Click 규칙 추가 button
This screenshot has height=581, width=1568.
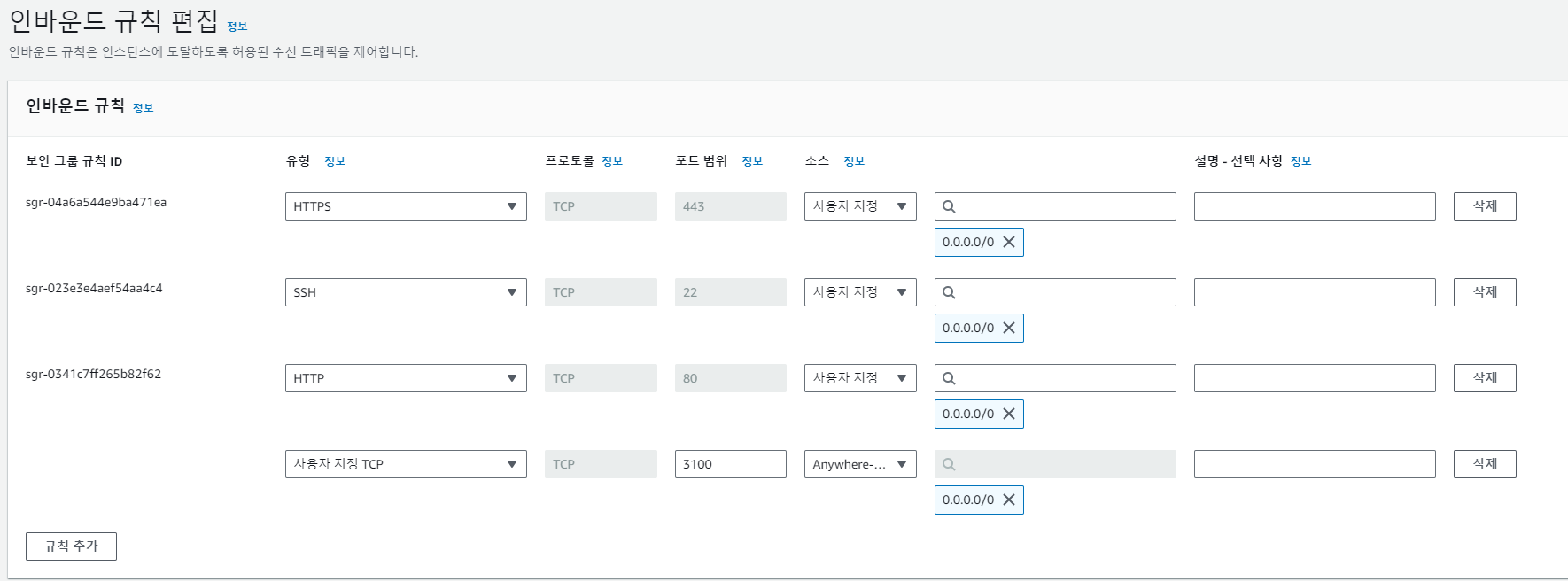(x=71, y=546)
